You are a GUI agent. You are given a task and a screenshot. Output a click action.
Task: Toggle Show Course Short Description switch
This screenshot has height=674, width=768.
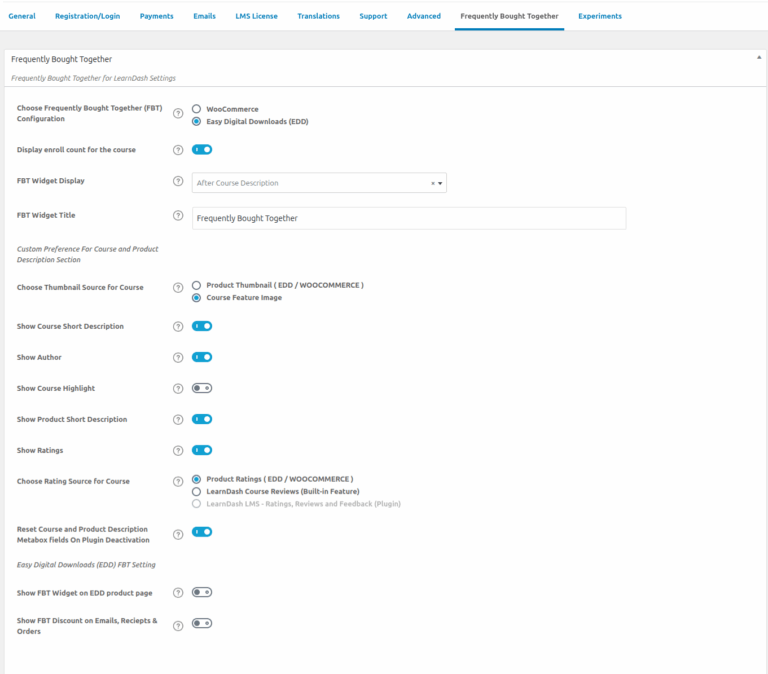tap(202, 326)
